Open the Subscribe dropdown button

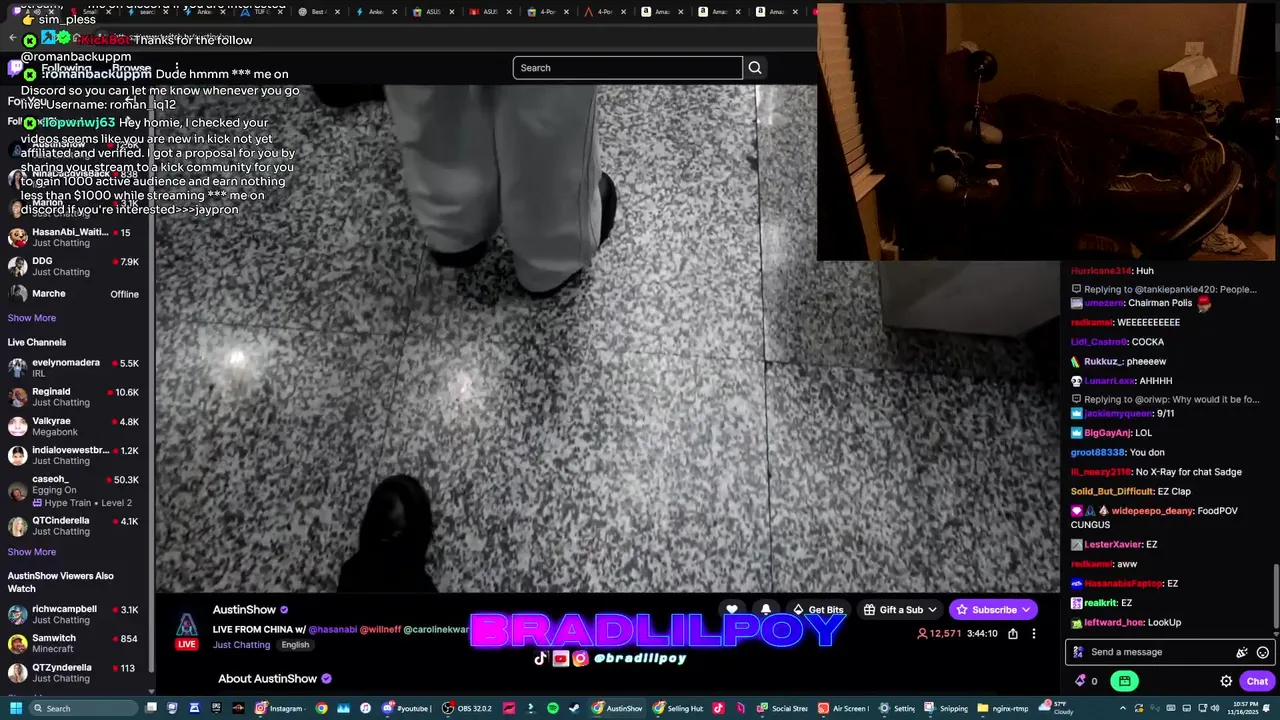click(x=993, y=610)
